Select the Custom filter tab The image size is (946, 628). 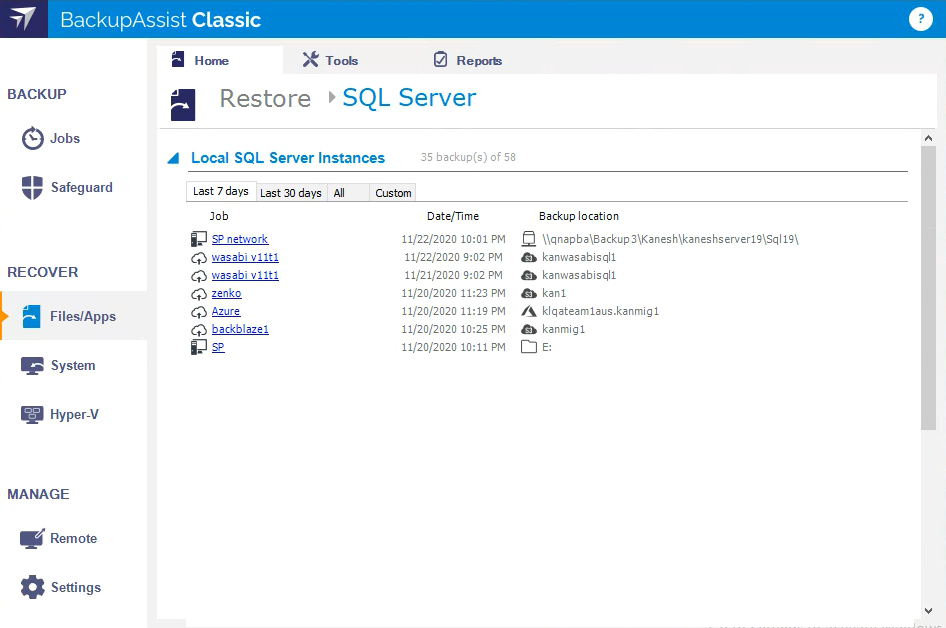[393, 193]
